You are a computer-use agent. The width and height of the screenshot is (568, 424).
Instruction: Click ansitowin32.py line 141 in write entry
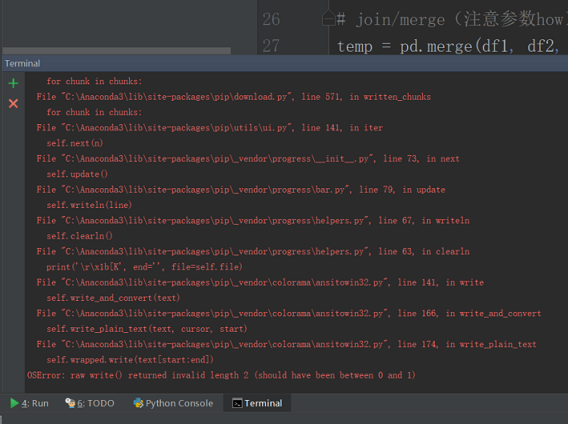[260, 282]
